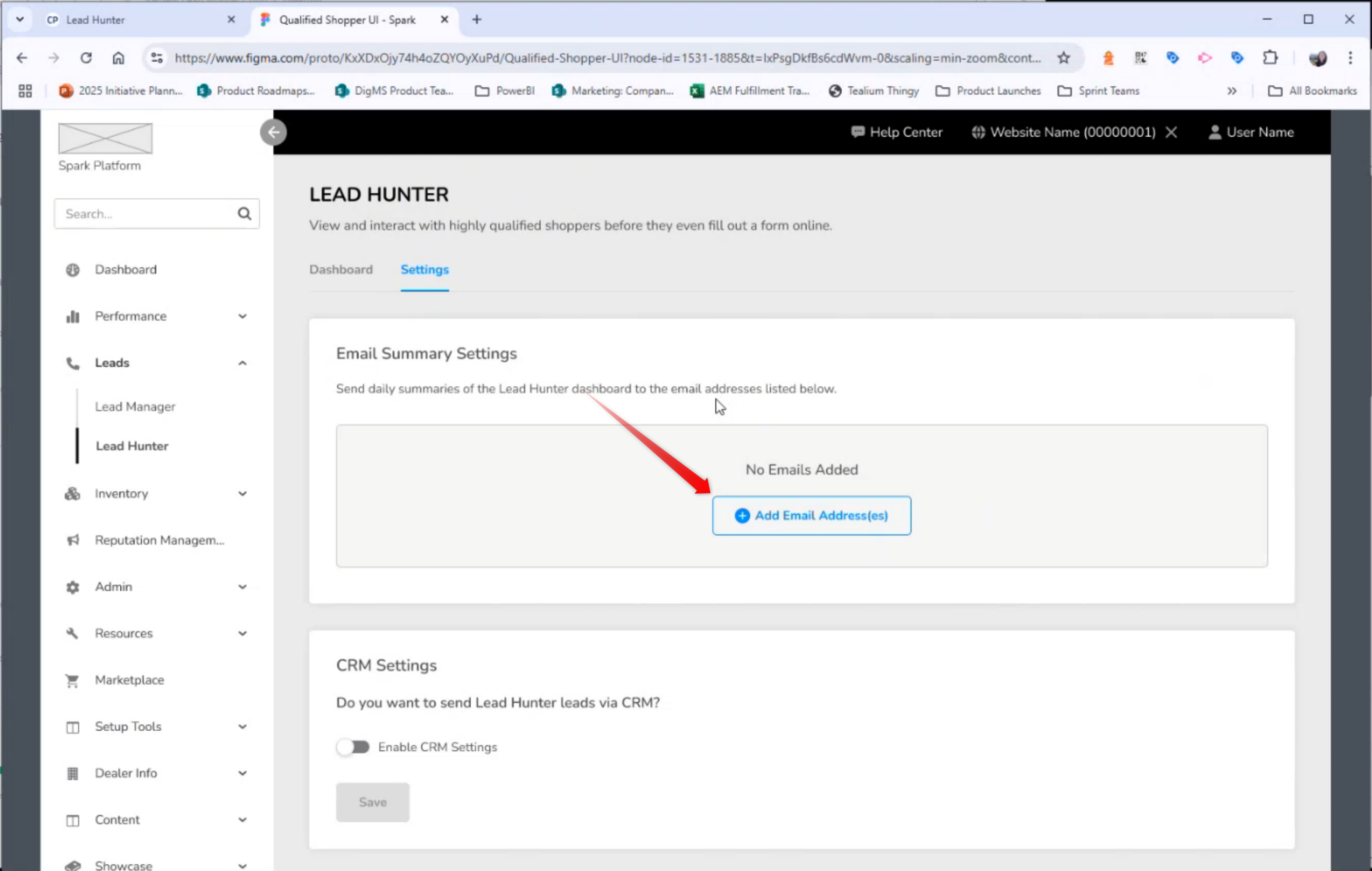Click the sidebar Search field
Image resolution: width=1372 pixels, height=871 pixels.
point(157,214)
